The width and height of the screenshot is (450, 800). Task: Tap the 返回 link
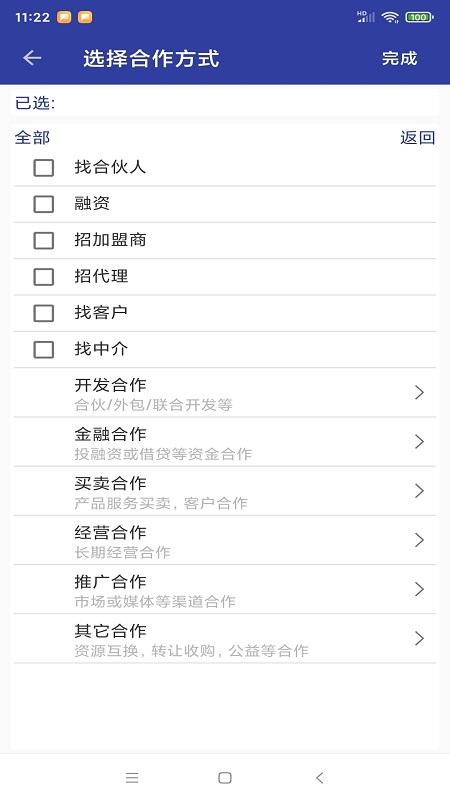(x=417, y=138)
